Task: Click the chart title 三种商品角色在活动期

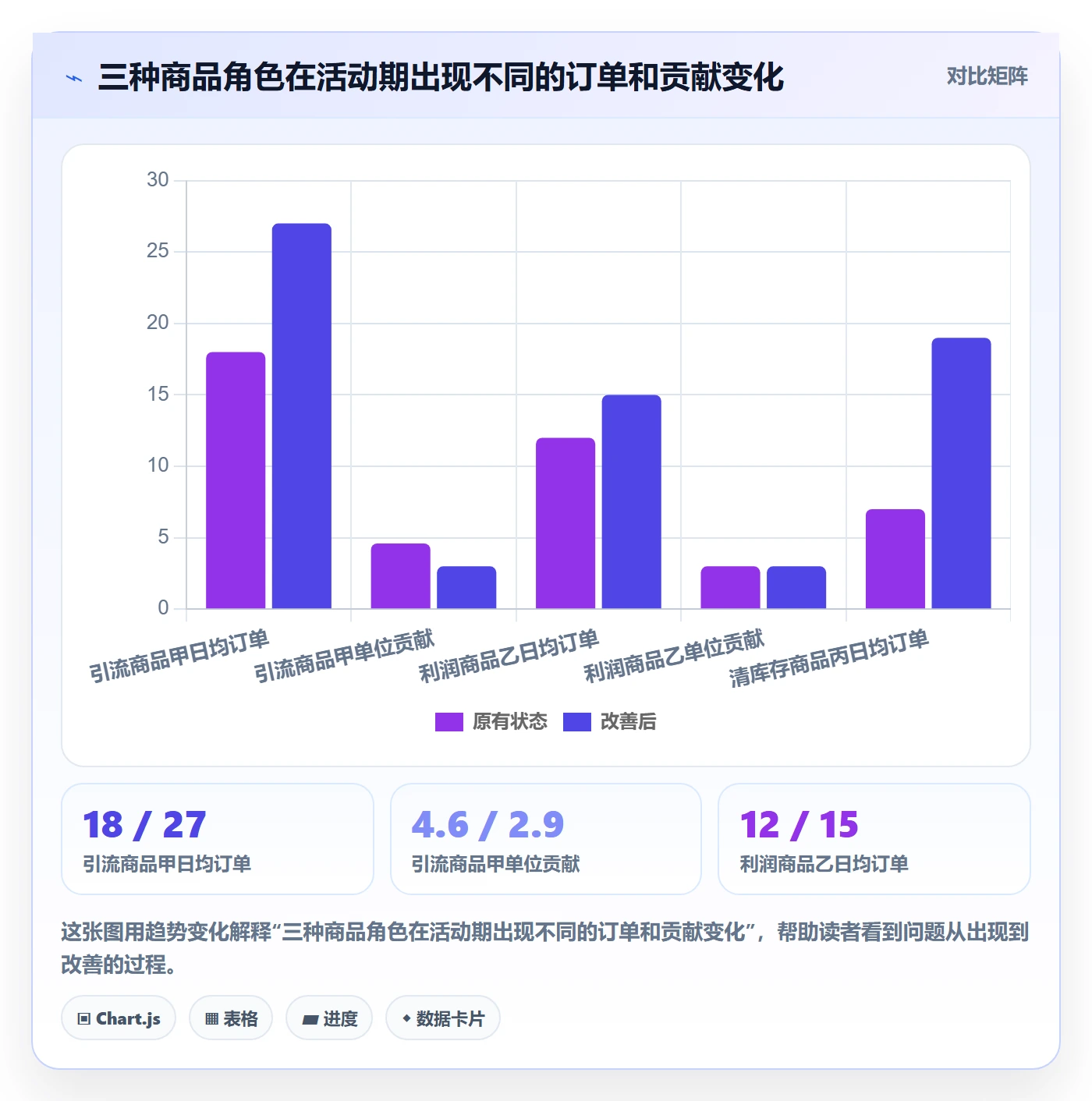Action: click(x=441, y=77)
